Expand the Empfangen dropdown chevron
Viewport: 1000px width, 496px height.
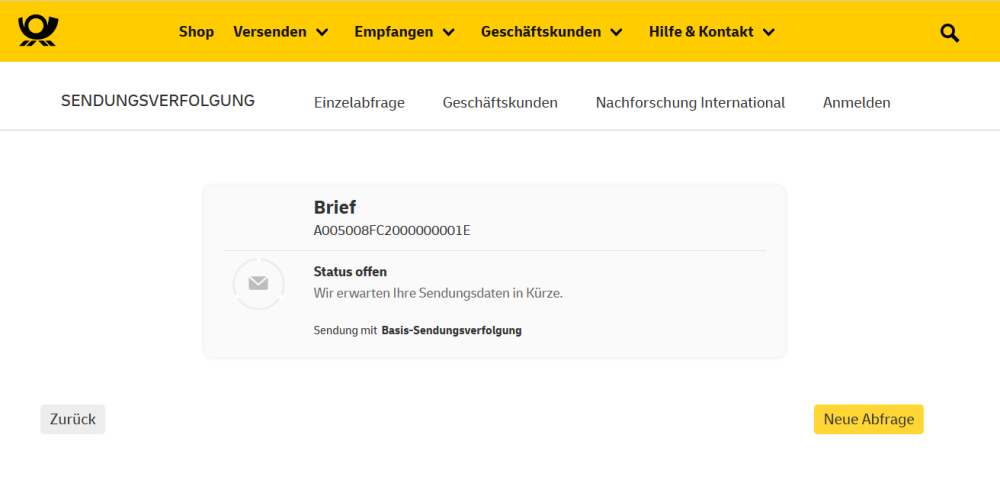448,32
